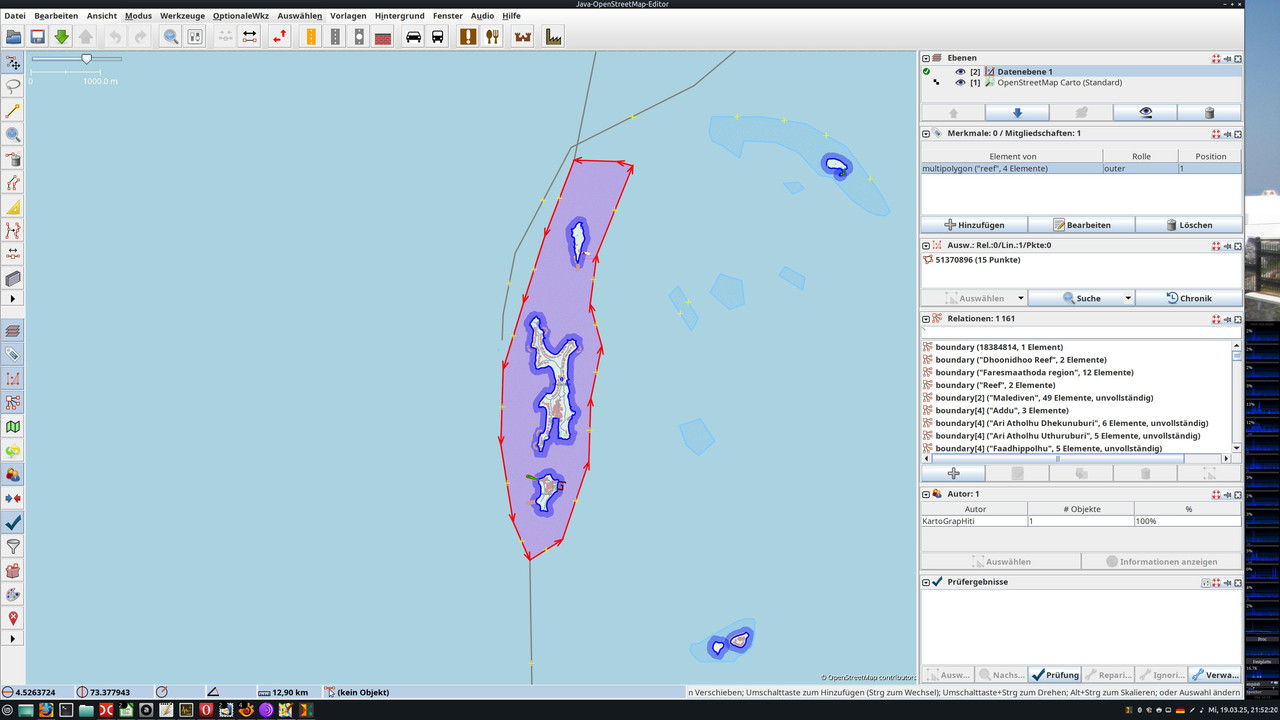Viewport: 1280px width, 720px height.
Task: Choose the lasso selection tool
Action: (x=13, y=87)
